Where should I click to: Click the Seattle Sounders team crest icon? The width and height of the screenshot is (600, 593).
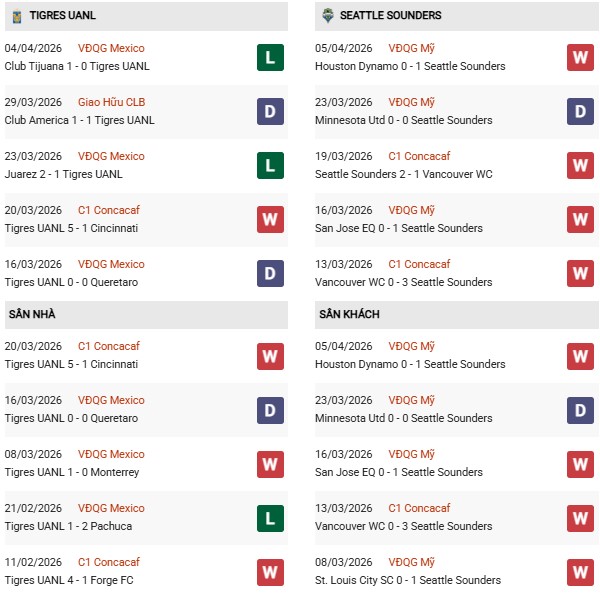click(x=327, y=16)
